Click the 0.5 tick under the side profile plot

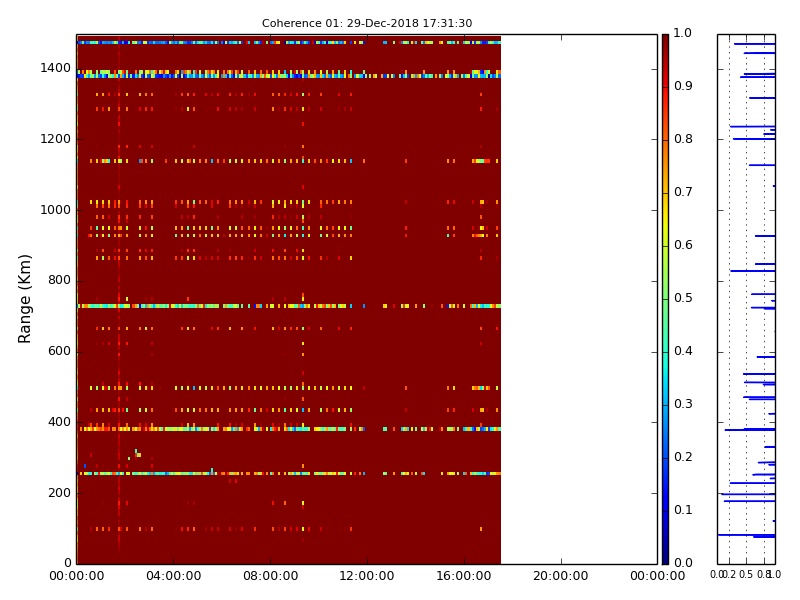pos(745,575)
